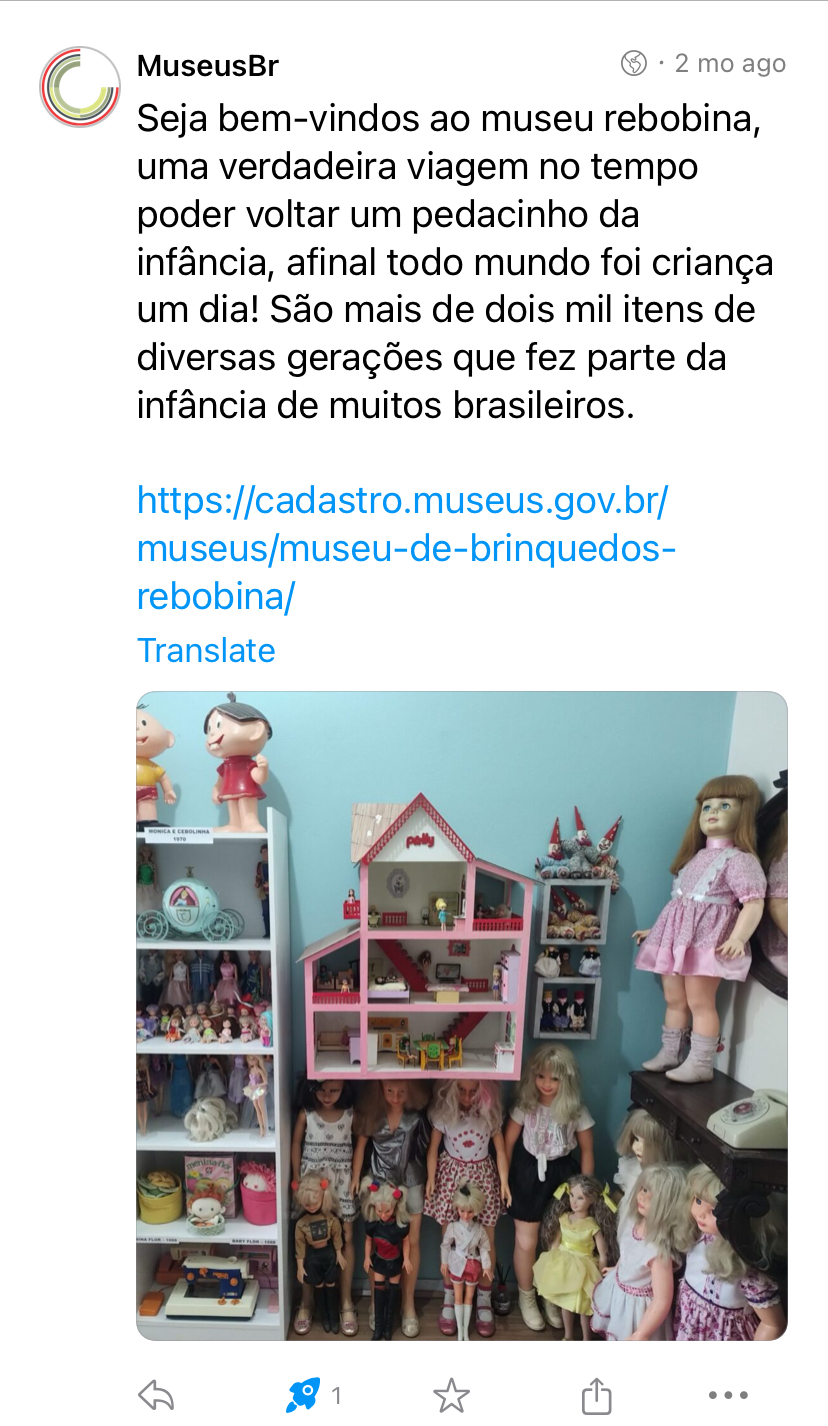The image size is (828, 1426).
Task: Tap the reply arrow icon
Action: pos(157,1395)
